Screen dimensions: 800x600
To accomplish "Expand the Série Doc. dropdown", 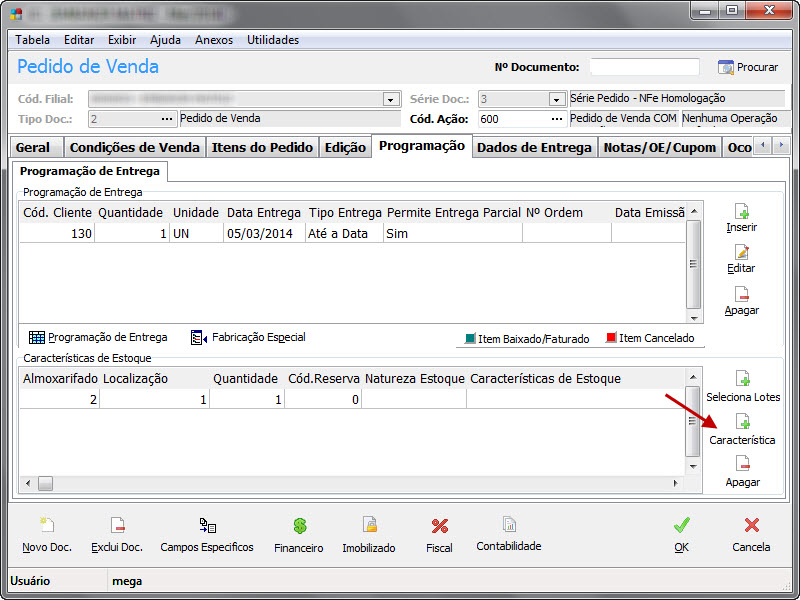I will pos(556,99).
